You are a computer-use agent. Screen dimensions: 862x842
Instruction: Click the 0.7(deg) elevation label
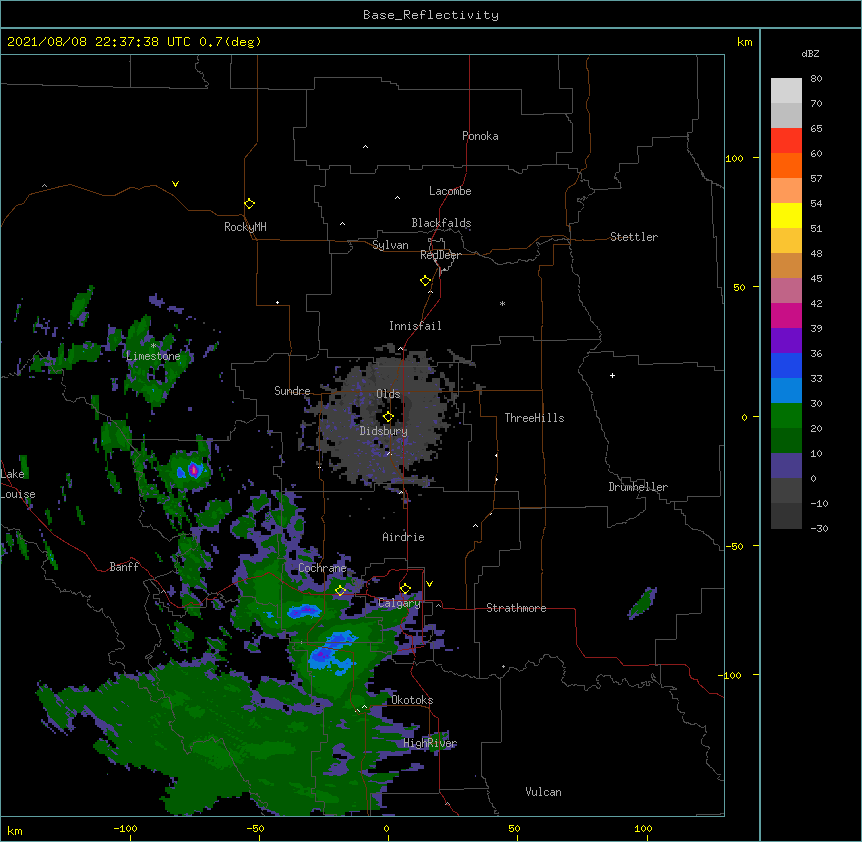tap(230, 42)
